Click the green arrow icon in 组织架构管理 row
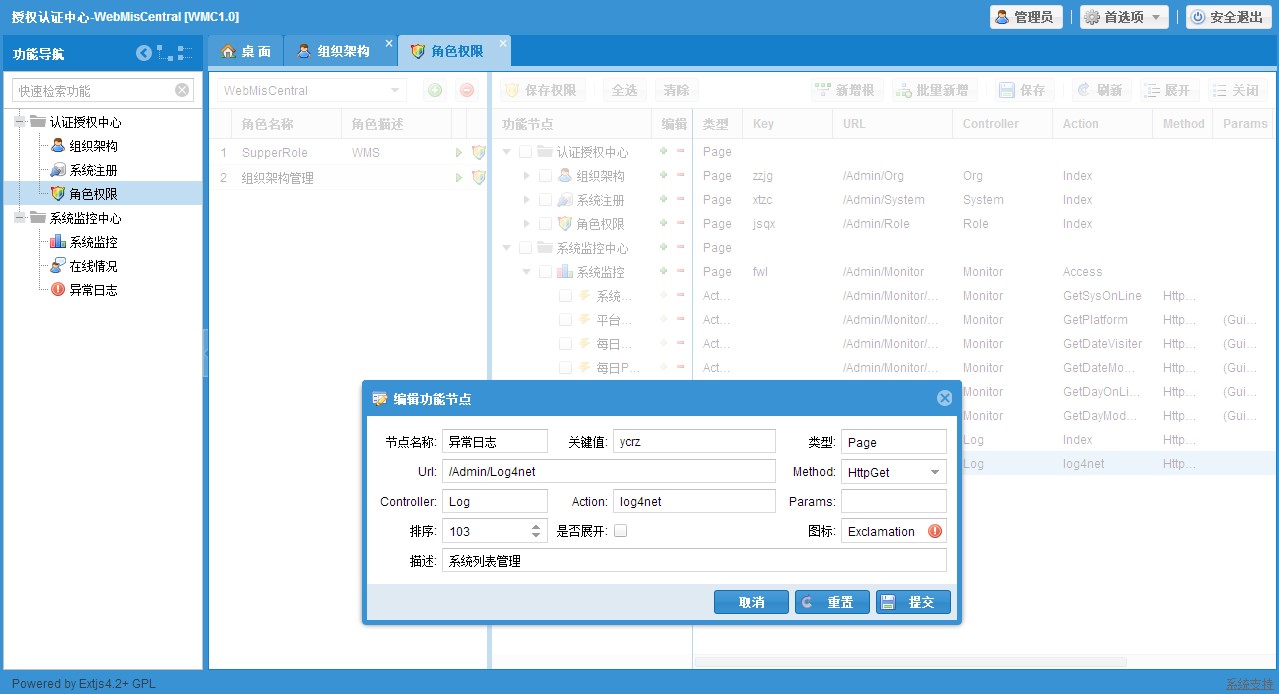The image size is (1279, 694). (460, 177)
